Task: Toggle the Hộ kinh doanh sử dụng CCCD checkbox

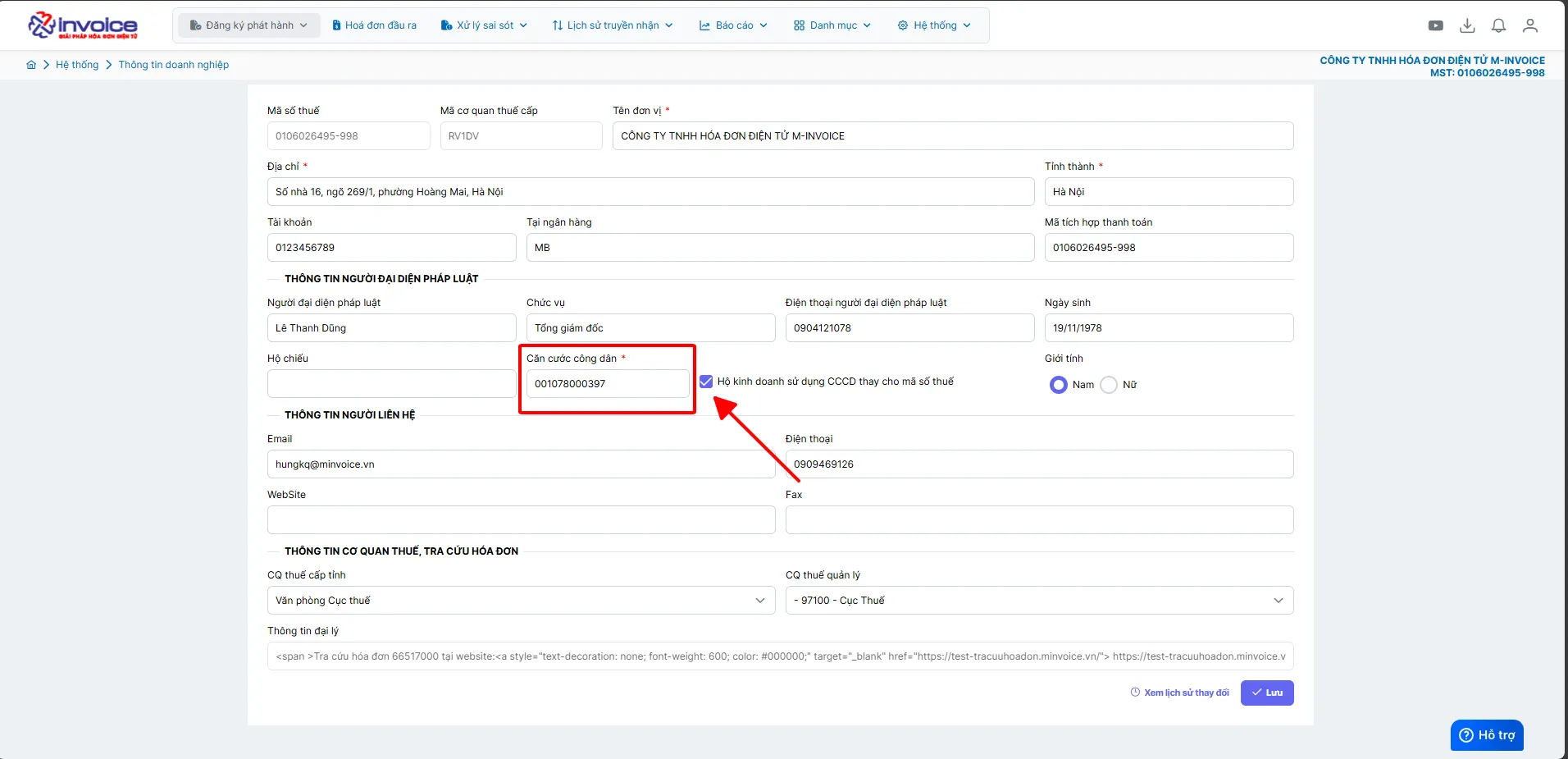Action: (706, 382)
